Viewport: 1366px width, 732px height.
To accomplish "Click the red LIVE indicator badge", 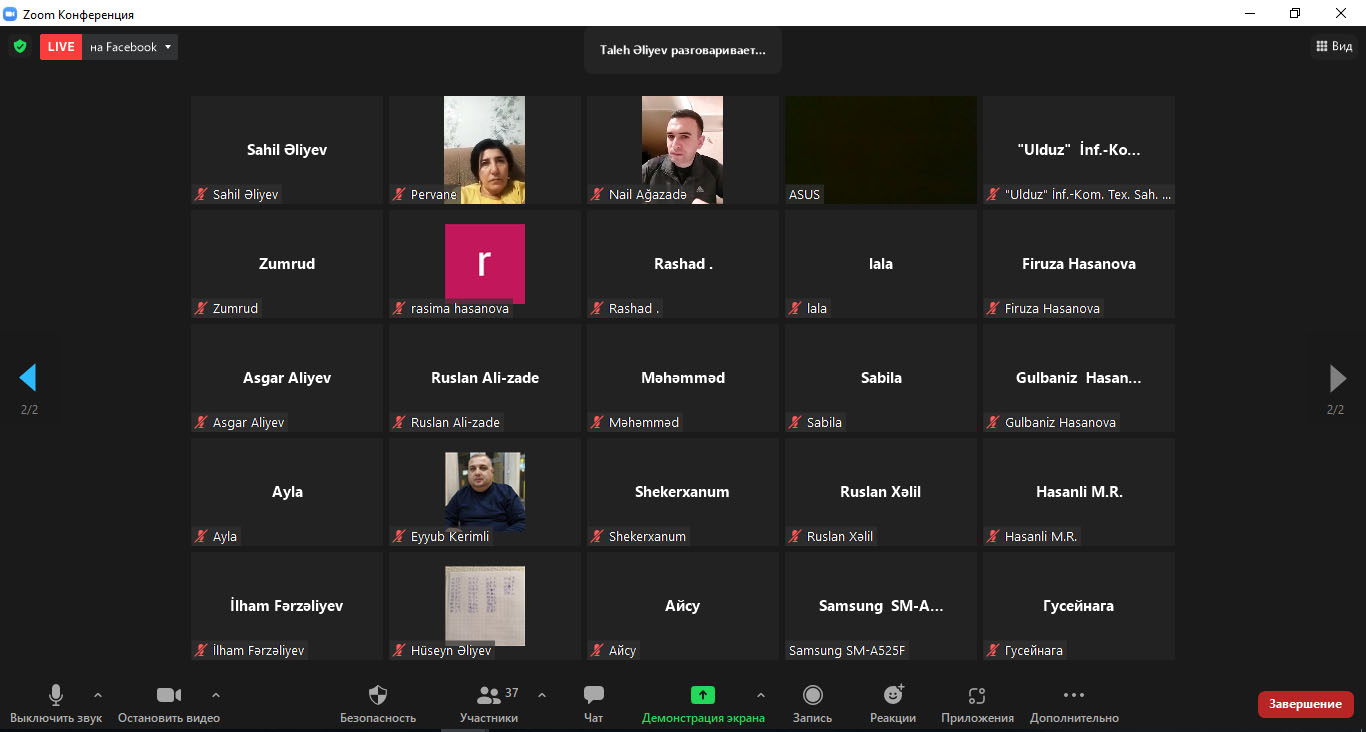I will pyautogui.click(x=61, y=47).
